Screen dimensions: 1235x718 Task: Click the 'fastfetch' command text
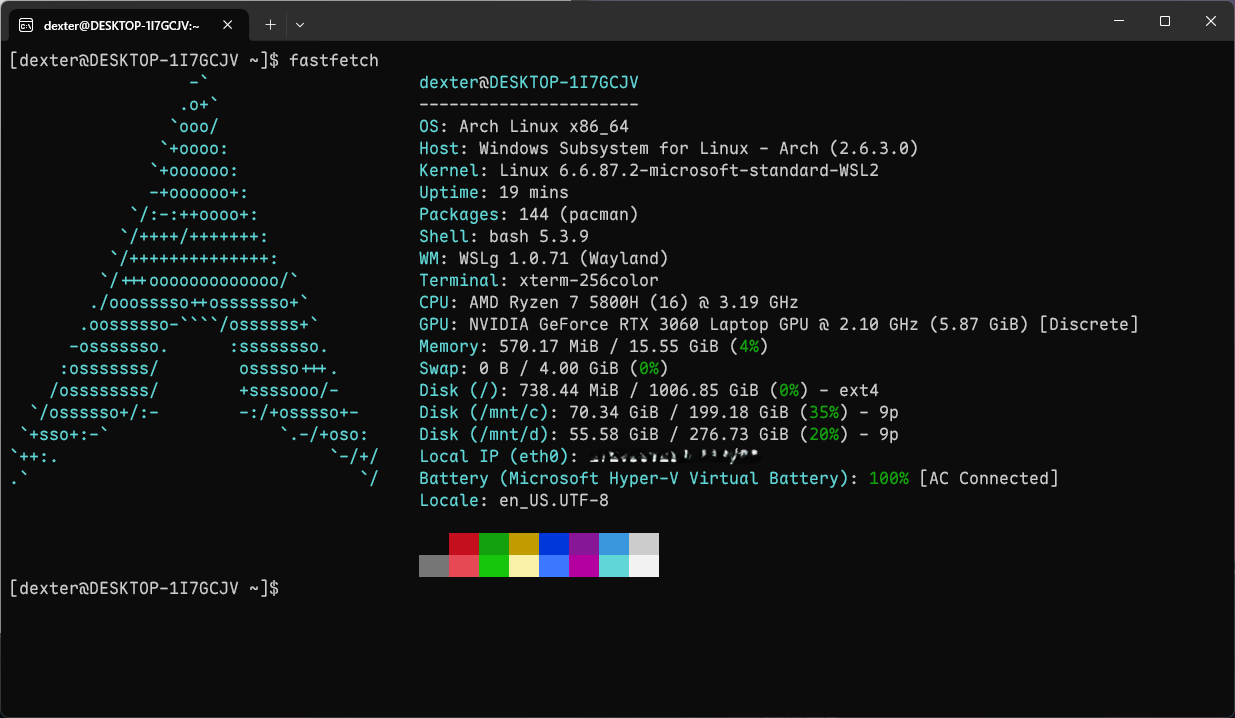tap(334, 61)
